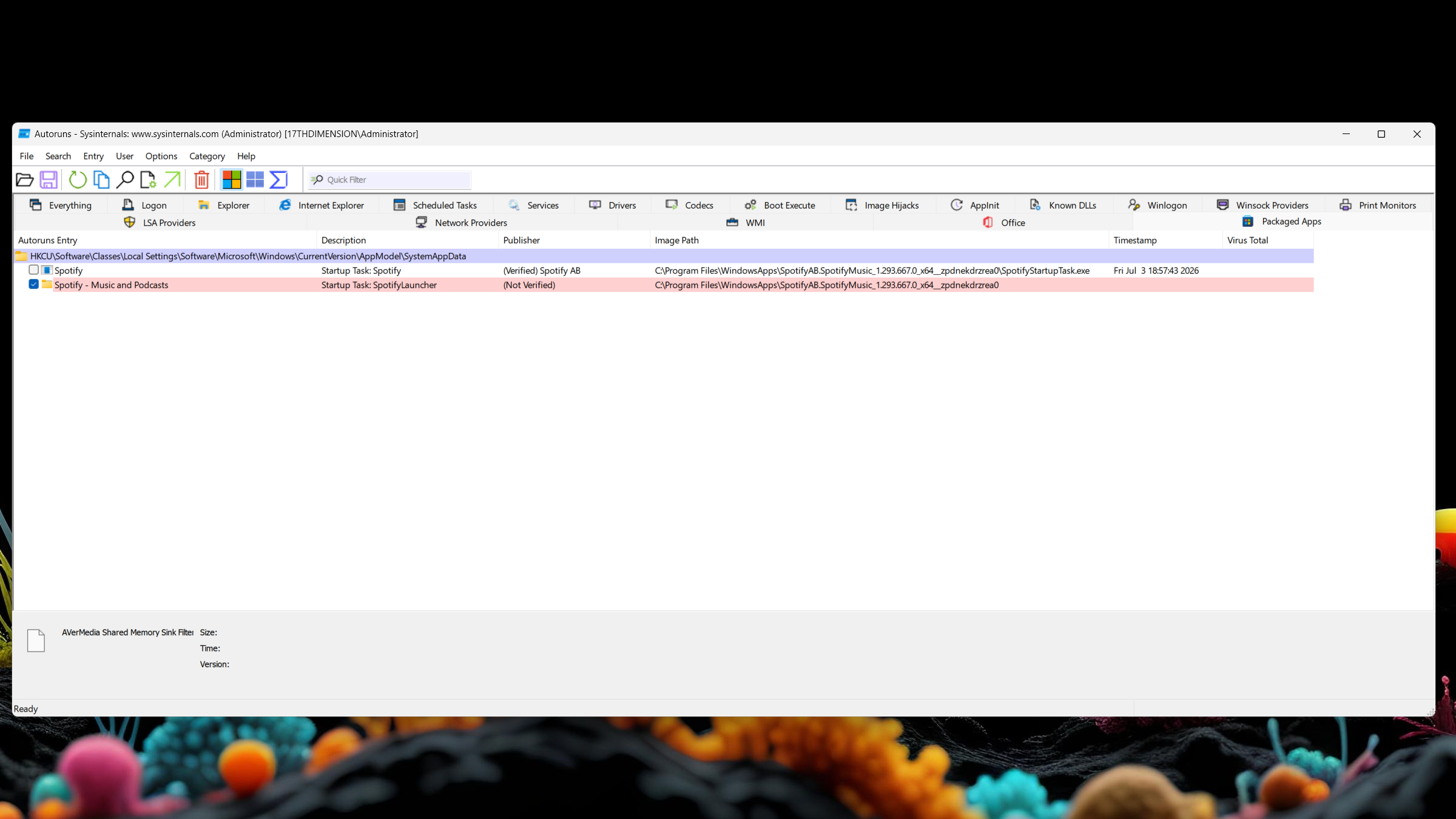Check the Spotify entry checkbox

click(x=34, y=269)
